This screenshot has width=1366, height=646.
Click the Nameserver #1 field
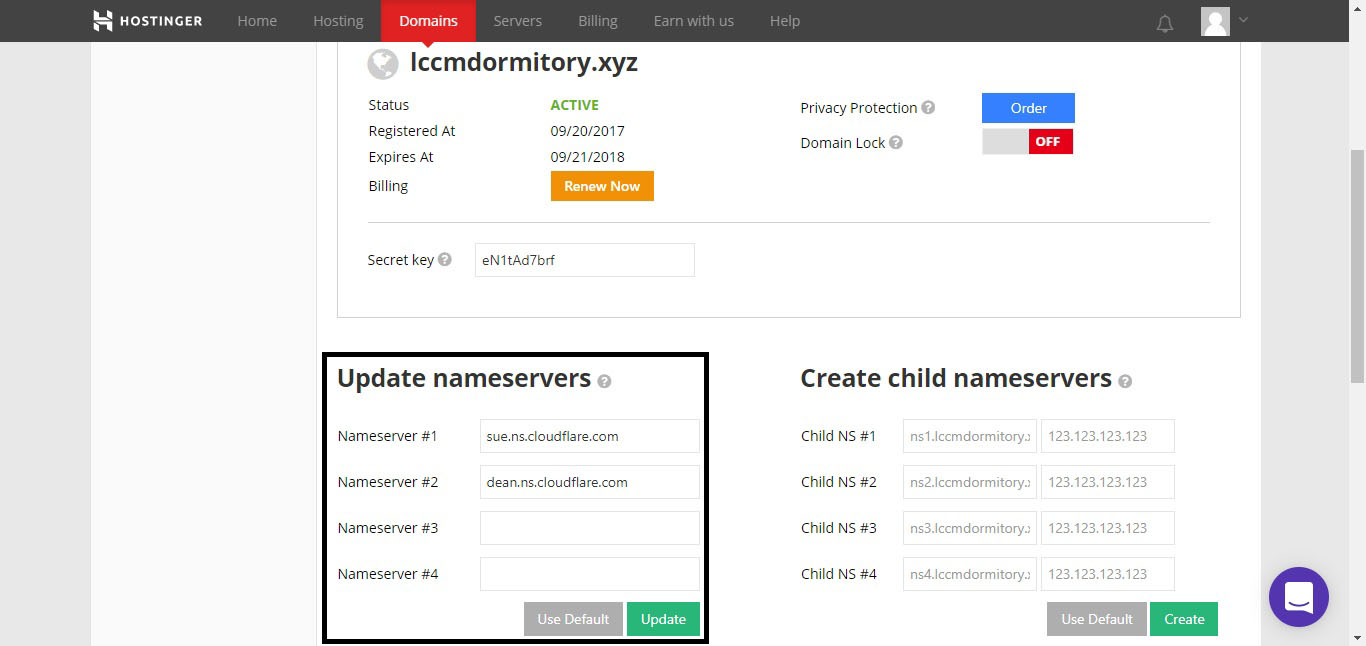tap(590, 436)
